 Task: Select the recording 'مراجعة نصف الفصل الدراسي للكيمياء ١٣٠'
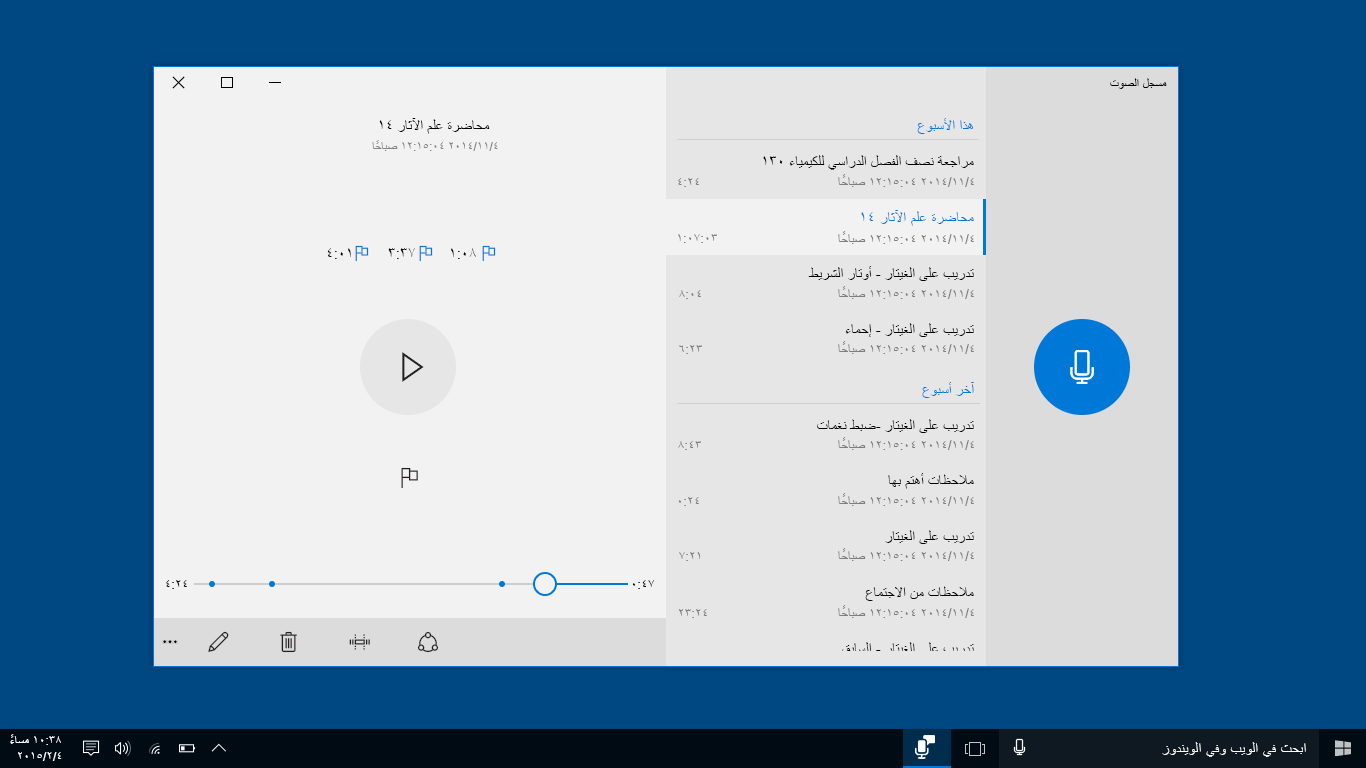(825, 170)
